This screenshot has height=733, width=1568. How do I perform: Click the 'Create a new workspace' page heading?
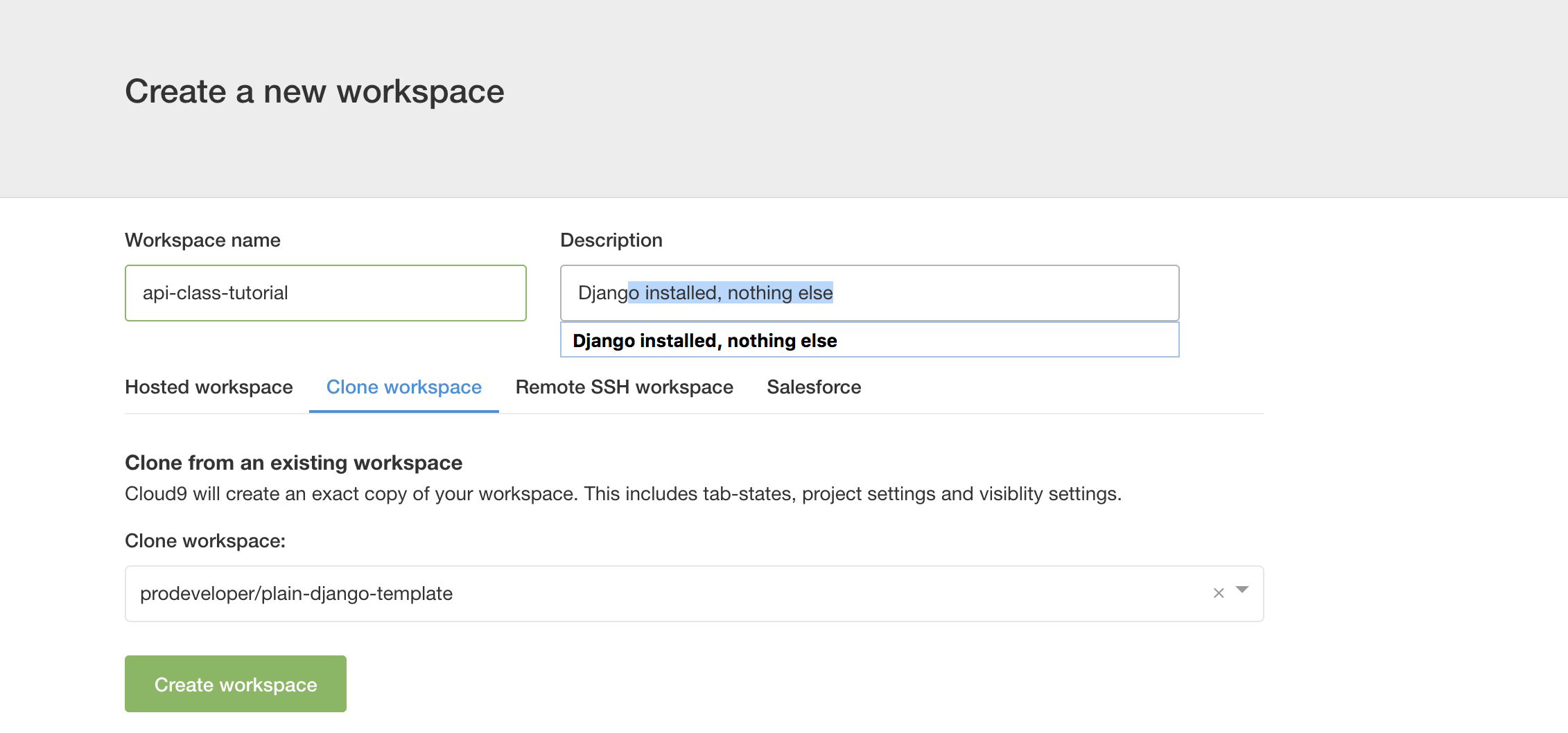point(314,91)
